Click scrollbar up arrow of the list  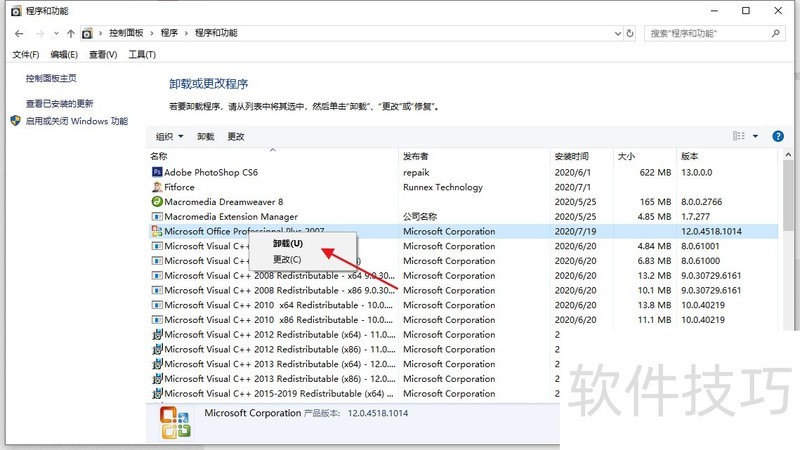(x=788, y=155)
